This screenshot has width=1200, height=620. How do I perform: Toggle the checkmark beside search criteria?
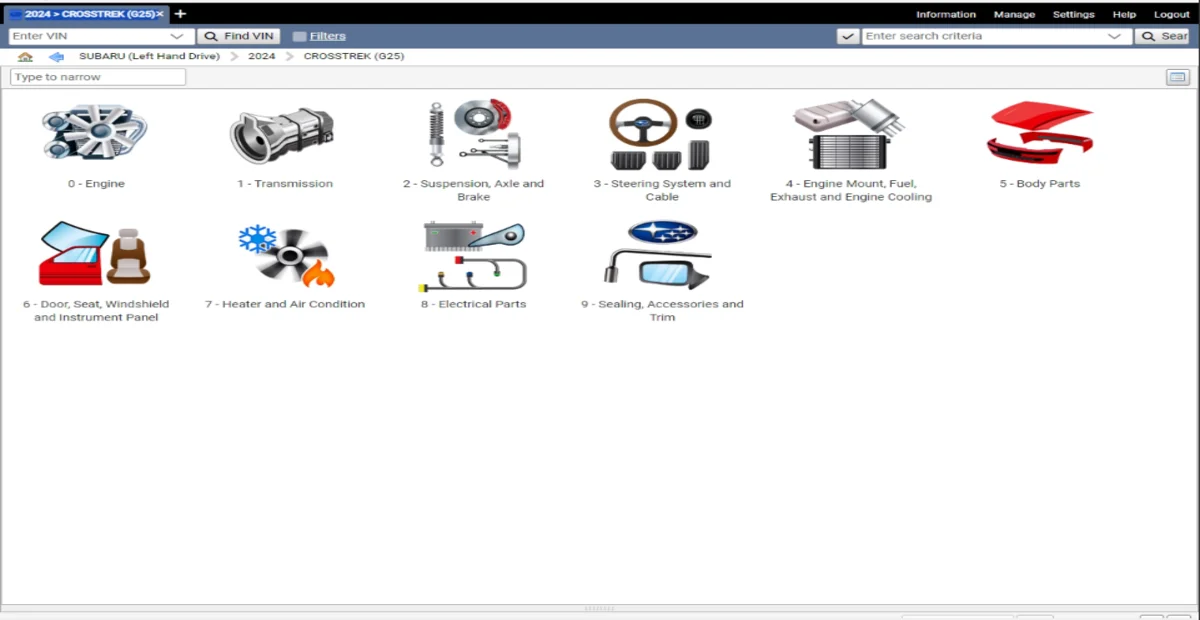[848, 36]
